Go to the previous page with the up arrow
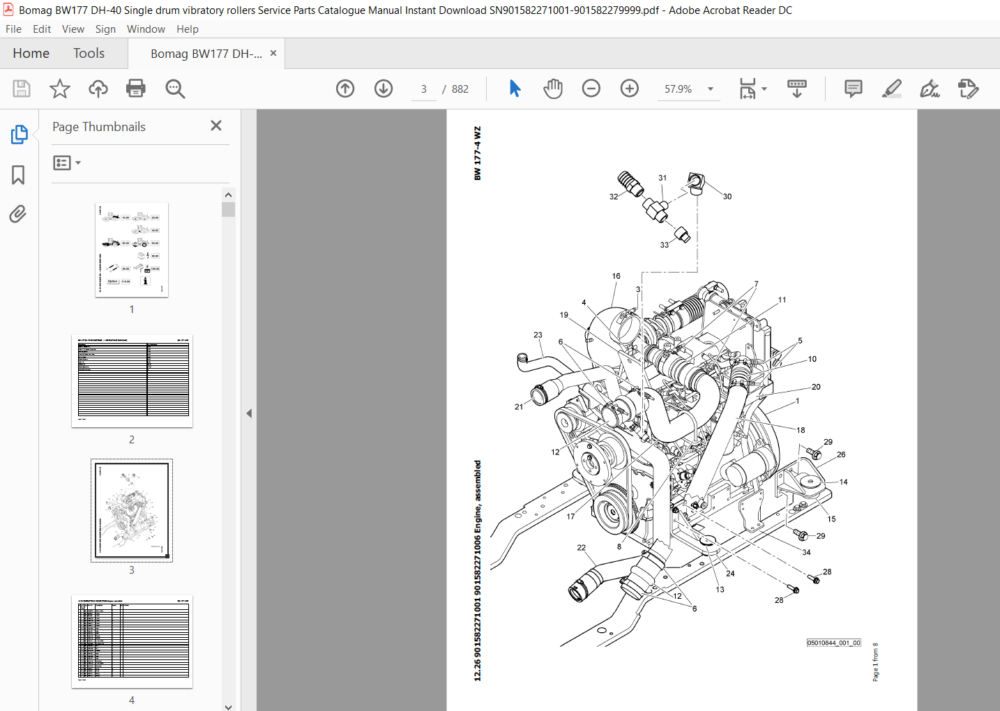Screen dimensions: 1000x711 (345, 89)
